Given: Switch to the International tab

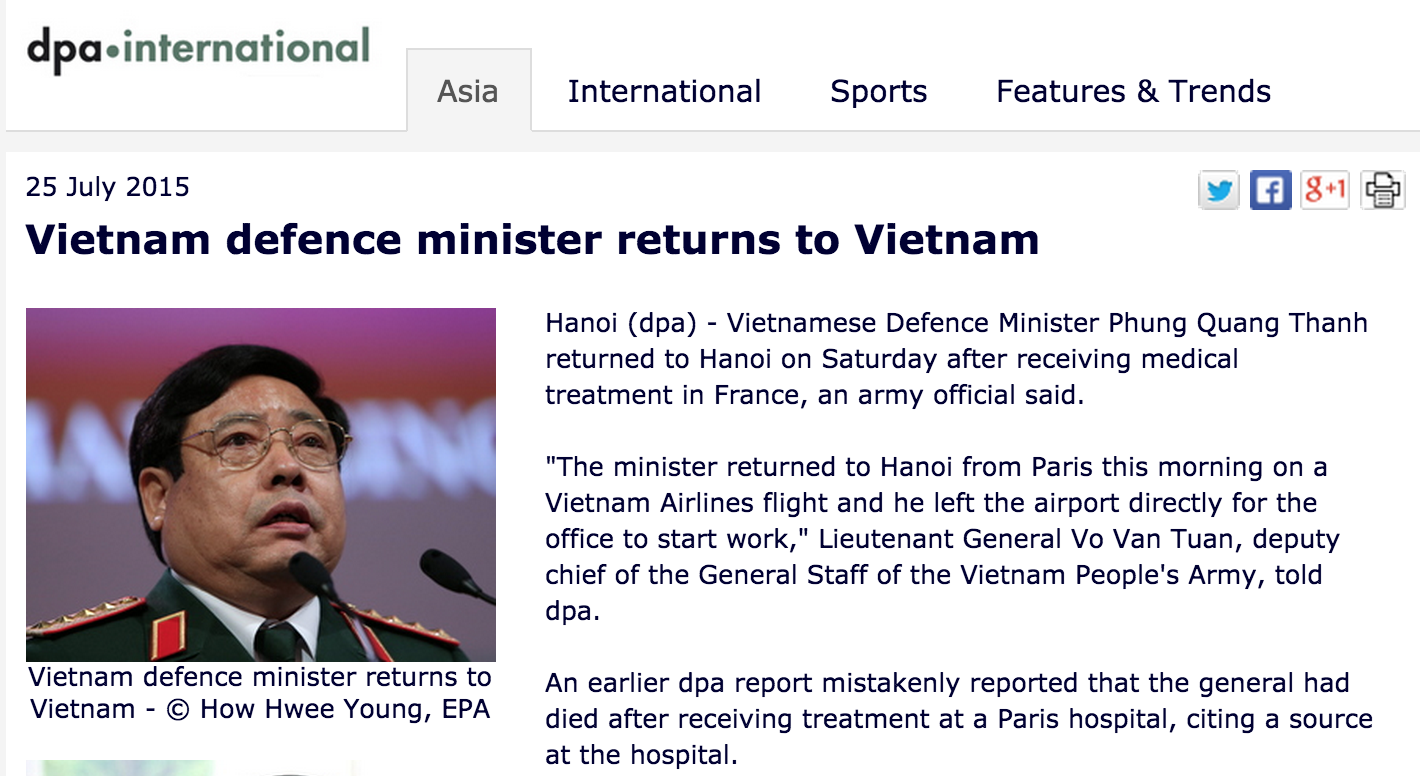Looking at the screenshot, I should click(664, 91).
